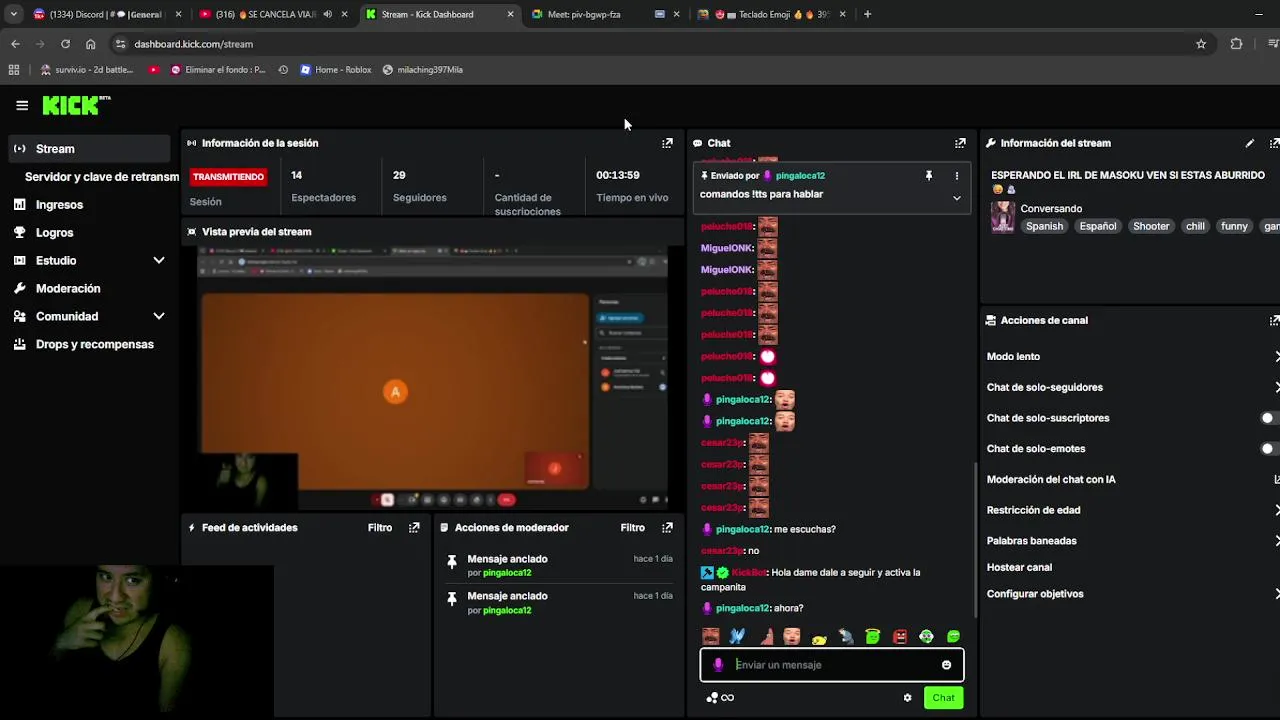
Task: Open the Eliminar el fondo bookmark
Action: pos(218,70)
